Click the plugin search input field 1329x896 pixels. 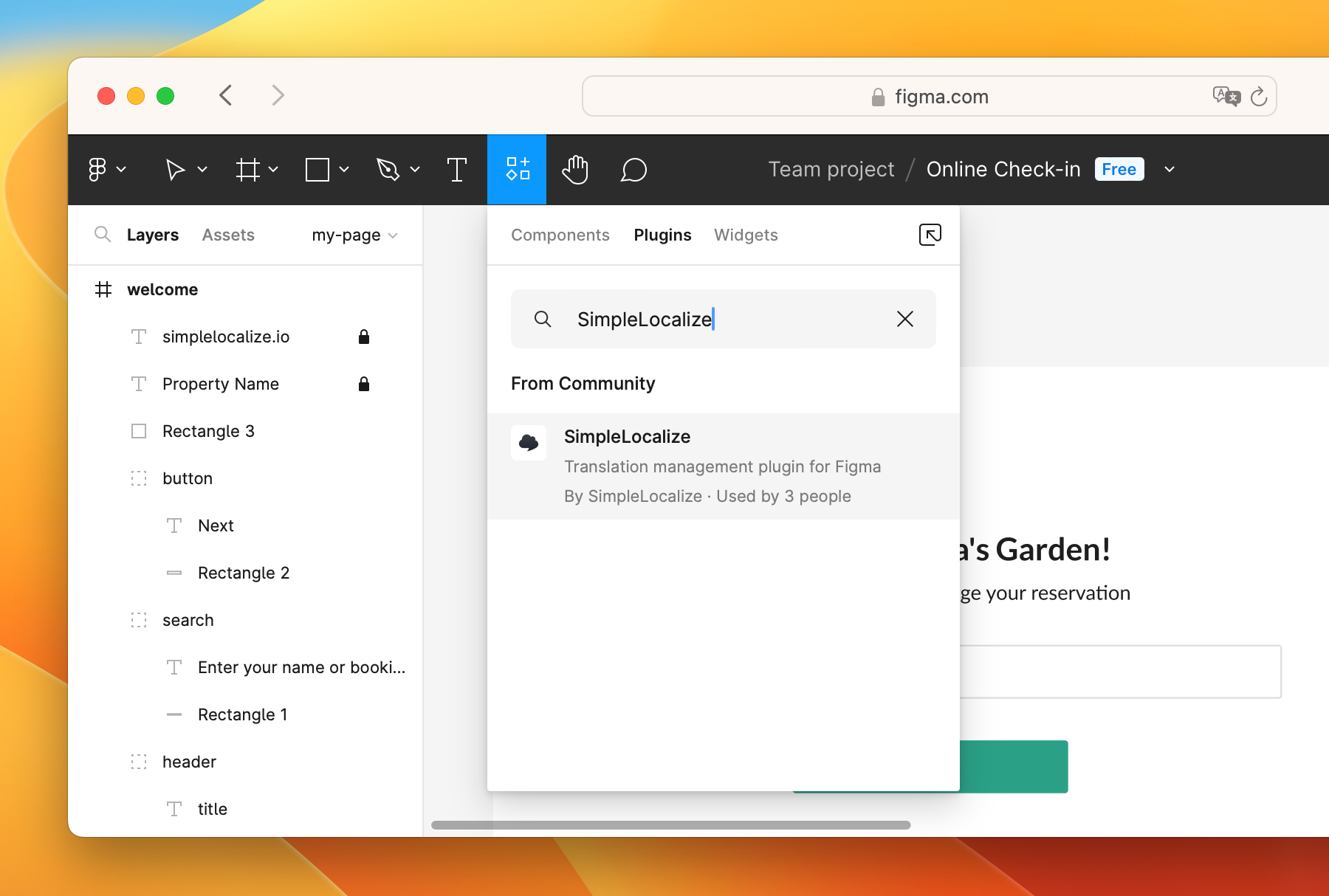(724, 319)
